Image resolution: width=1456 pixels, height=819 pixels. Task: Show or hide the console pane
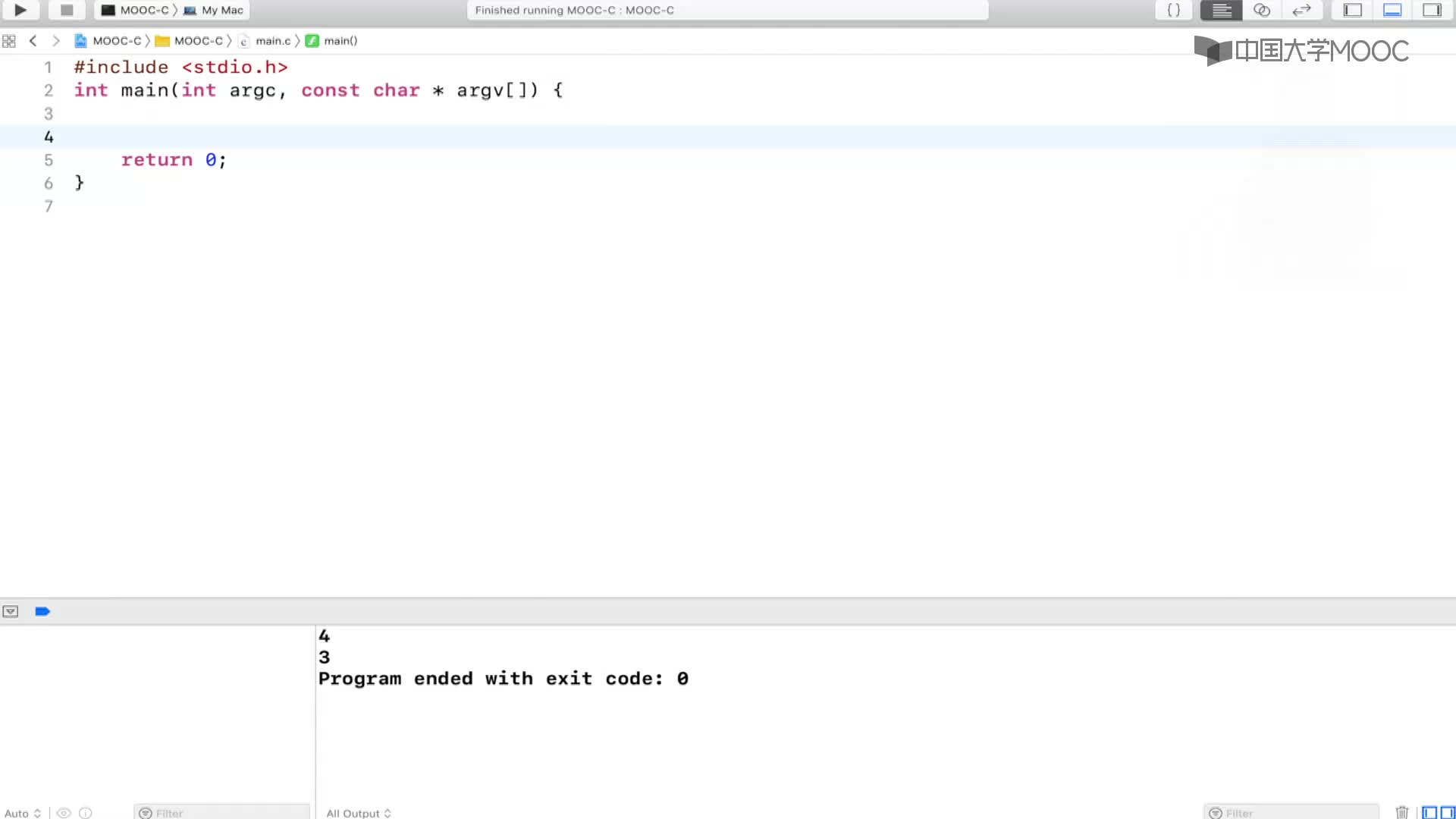1448,813
